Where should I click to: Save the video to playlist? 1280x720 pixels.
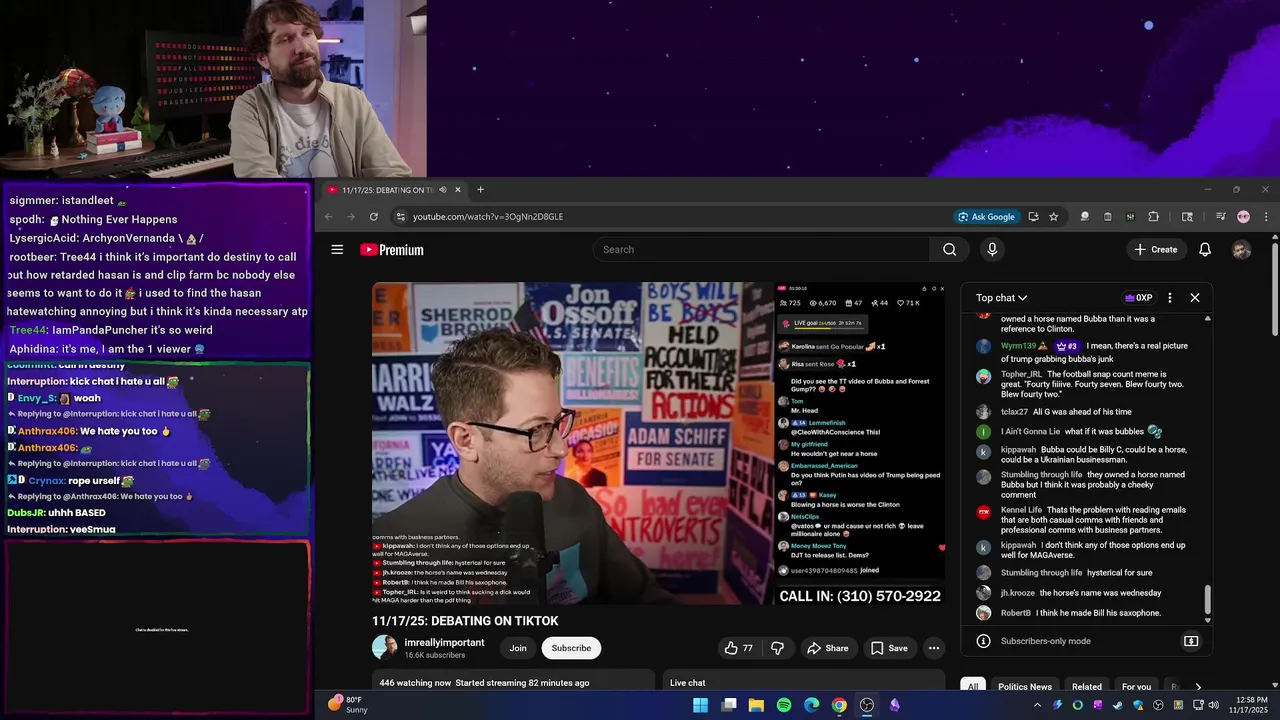(x=889, y=648)
